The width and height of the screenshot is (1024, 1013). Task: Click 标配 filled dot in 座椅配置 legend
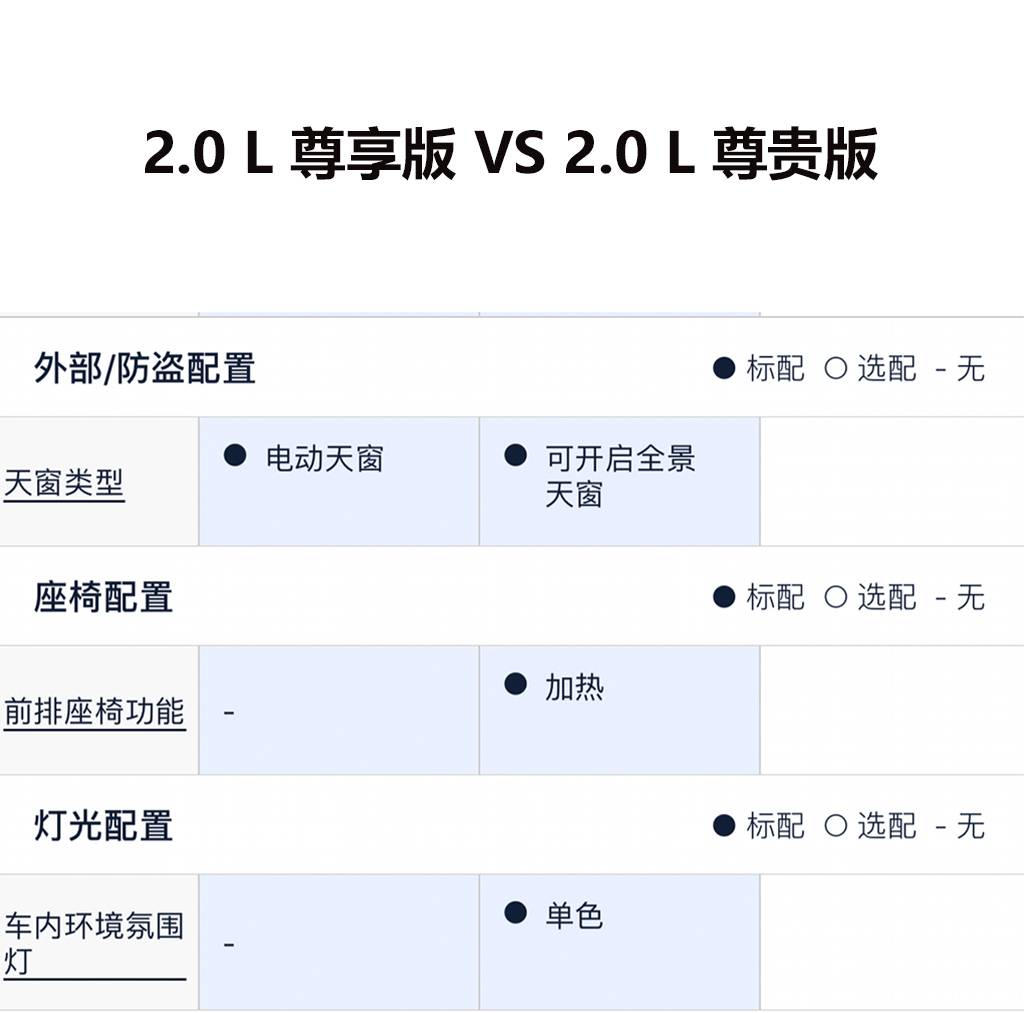point(724,597)
